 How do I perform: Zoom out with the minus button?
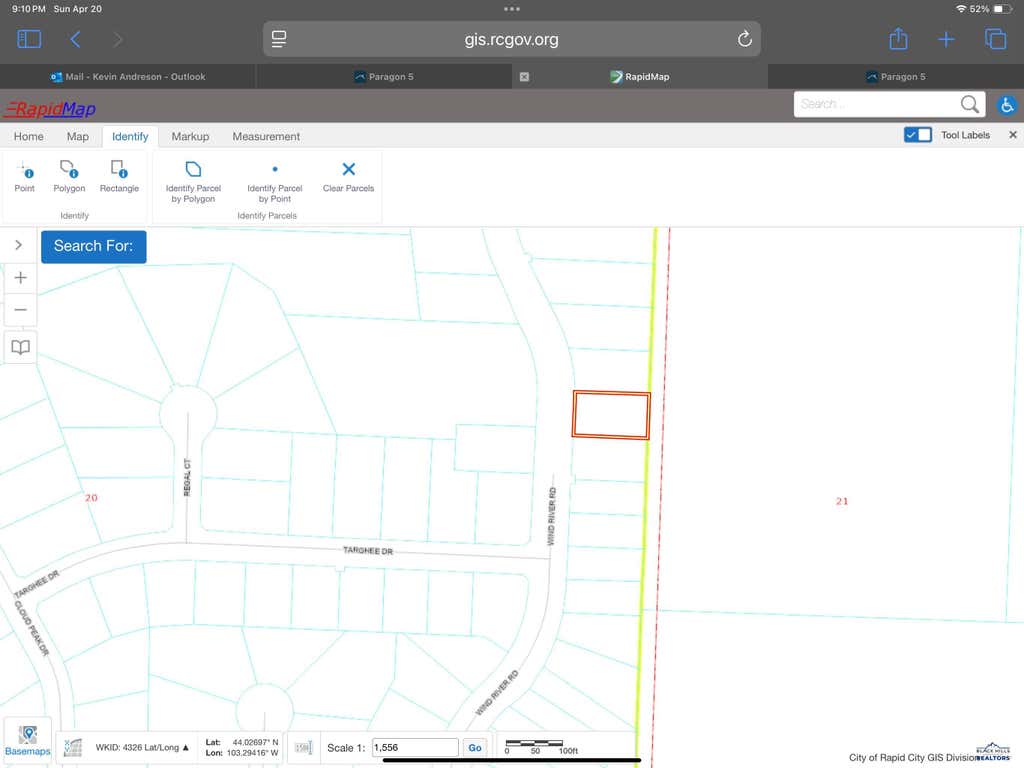pos(20,310)
